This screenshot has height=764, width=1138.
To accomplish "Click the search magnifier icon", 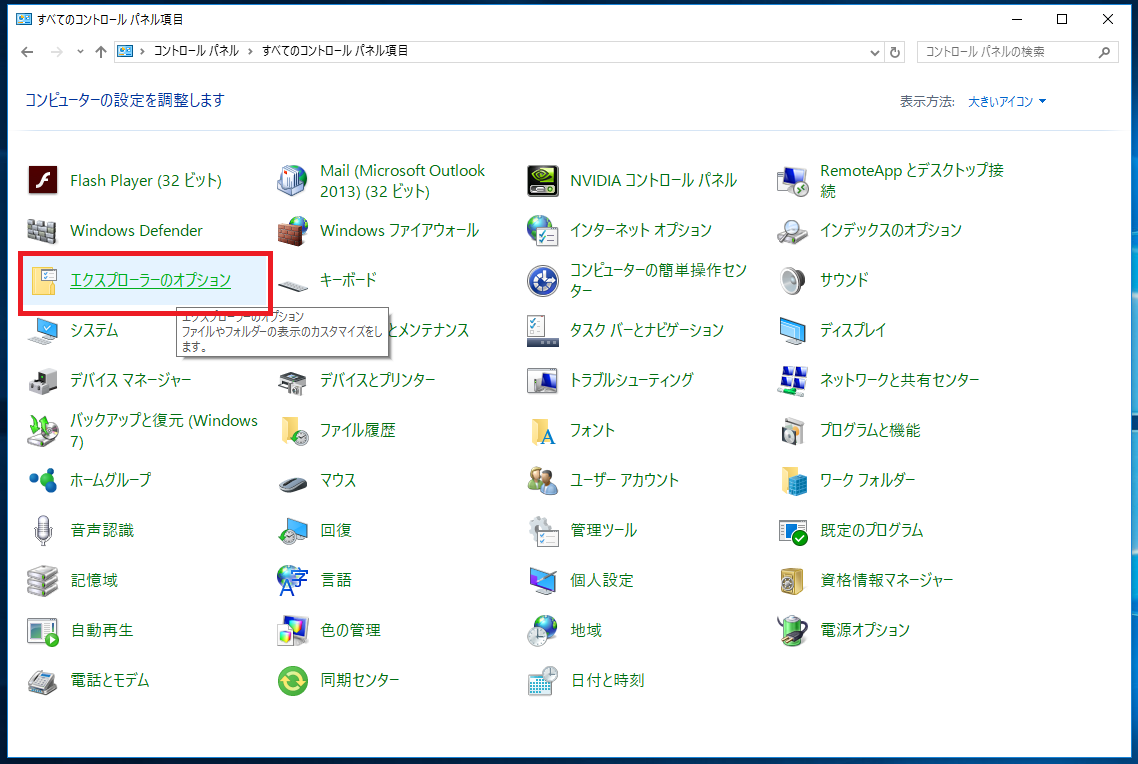I will point(1104,52).
